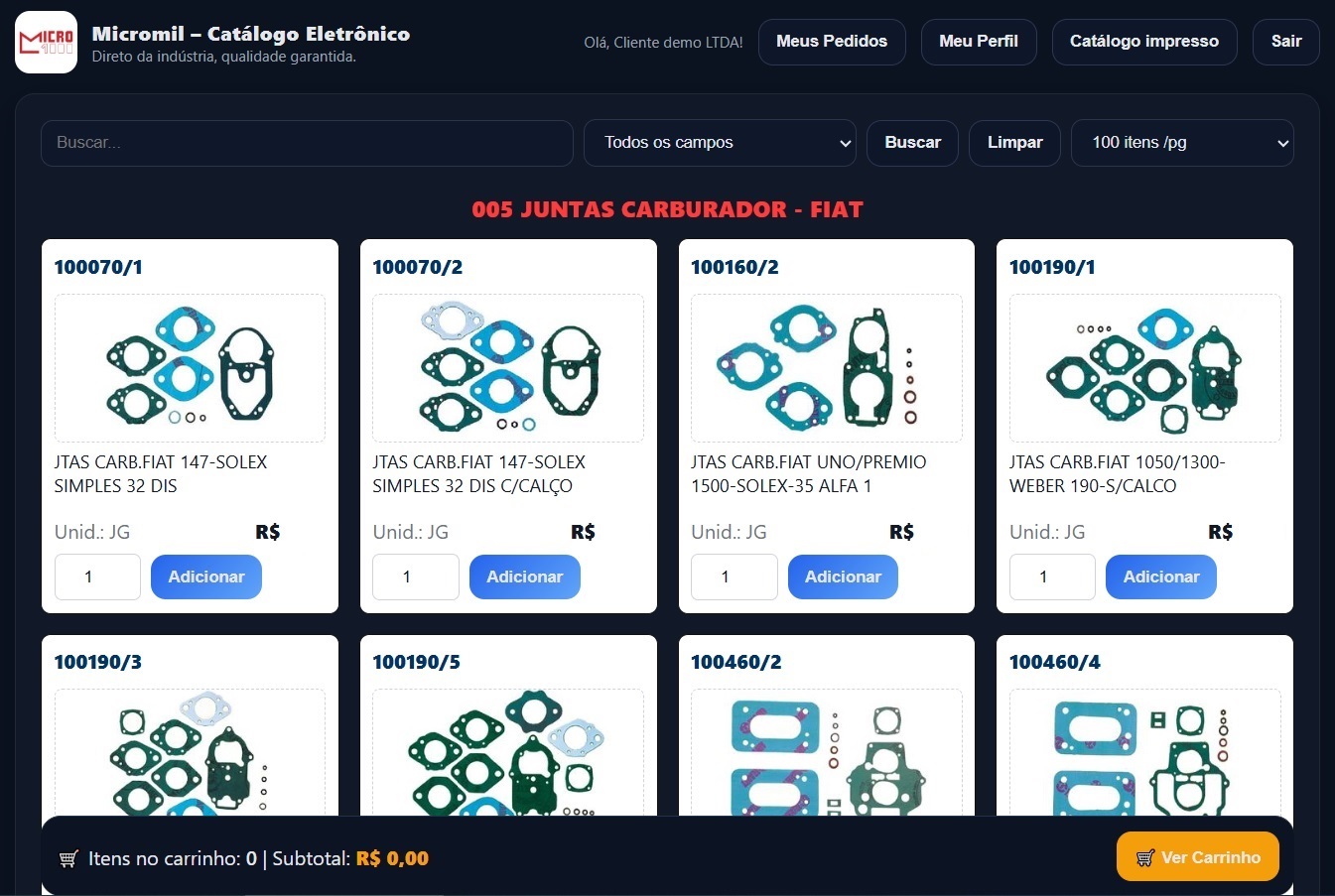Open cart with Ver Carrinho button

[1198, 857]
